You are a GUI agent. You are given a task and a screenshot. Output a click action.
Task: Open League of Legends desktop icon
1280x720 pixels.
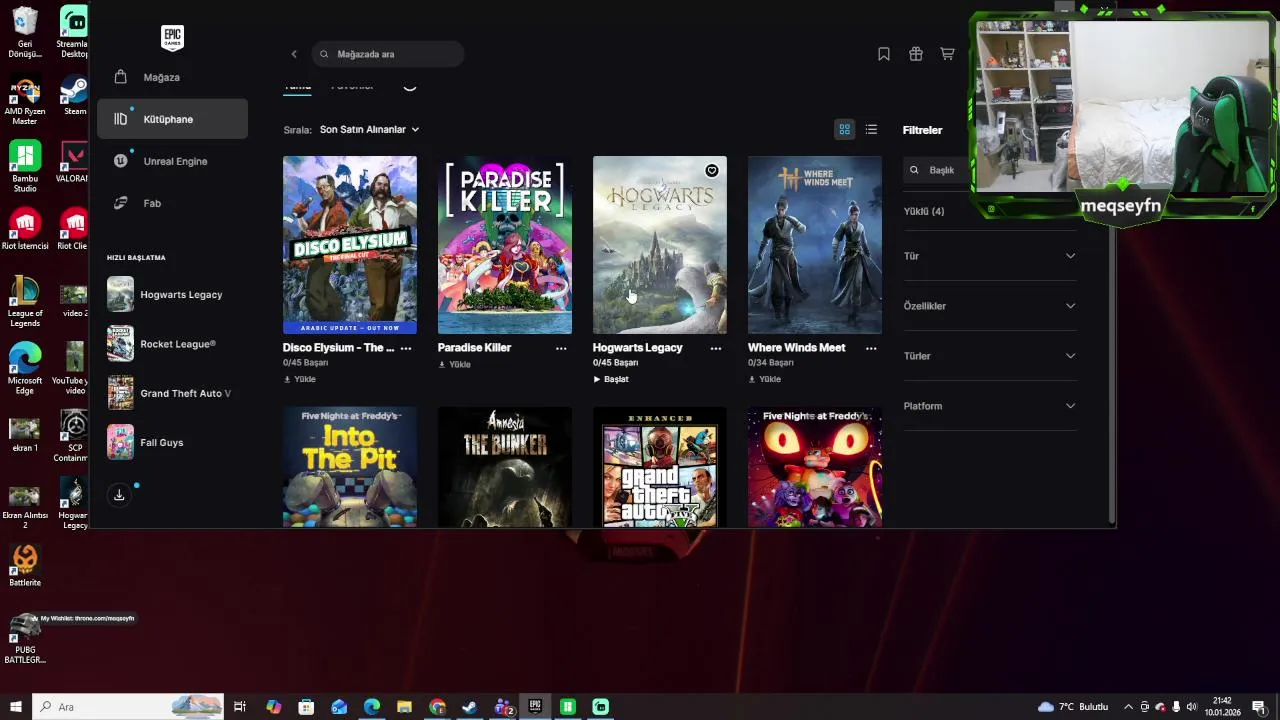[25, 300]
